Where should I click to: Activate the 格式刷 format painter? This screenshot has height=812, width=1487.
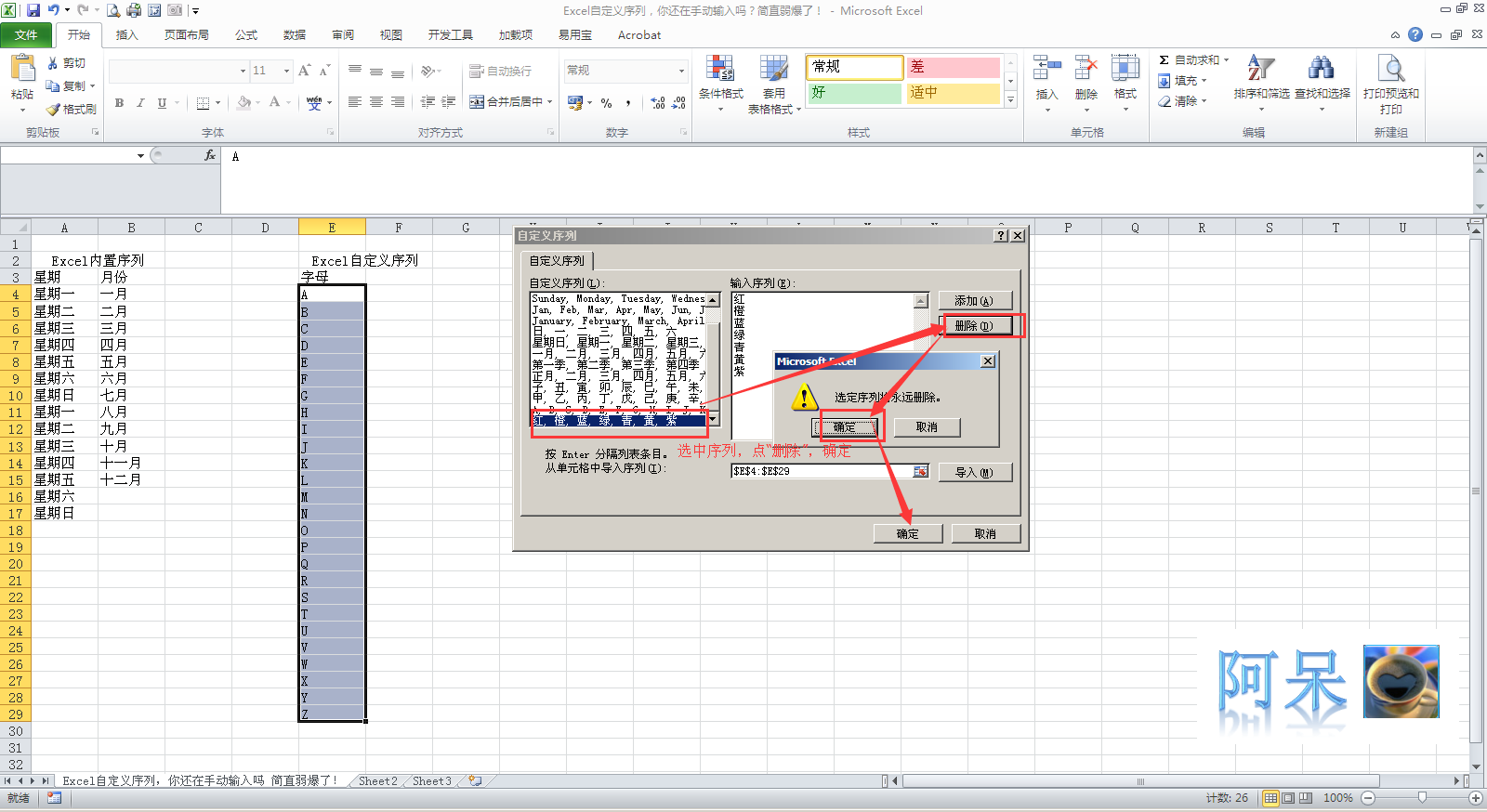pyautogui.click(x=72, y=109)
